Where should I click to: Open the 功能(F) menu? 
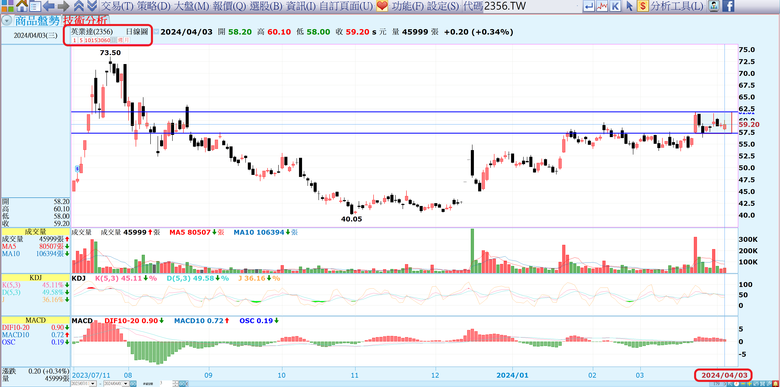[x=407, y=6]
